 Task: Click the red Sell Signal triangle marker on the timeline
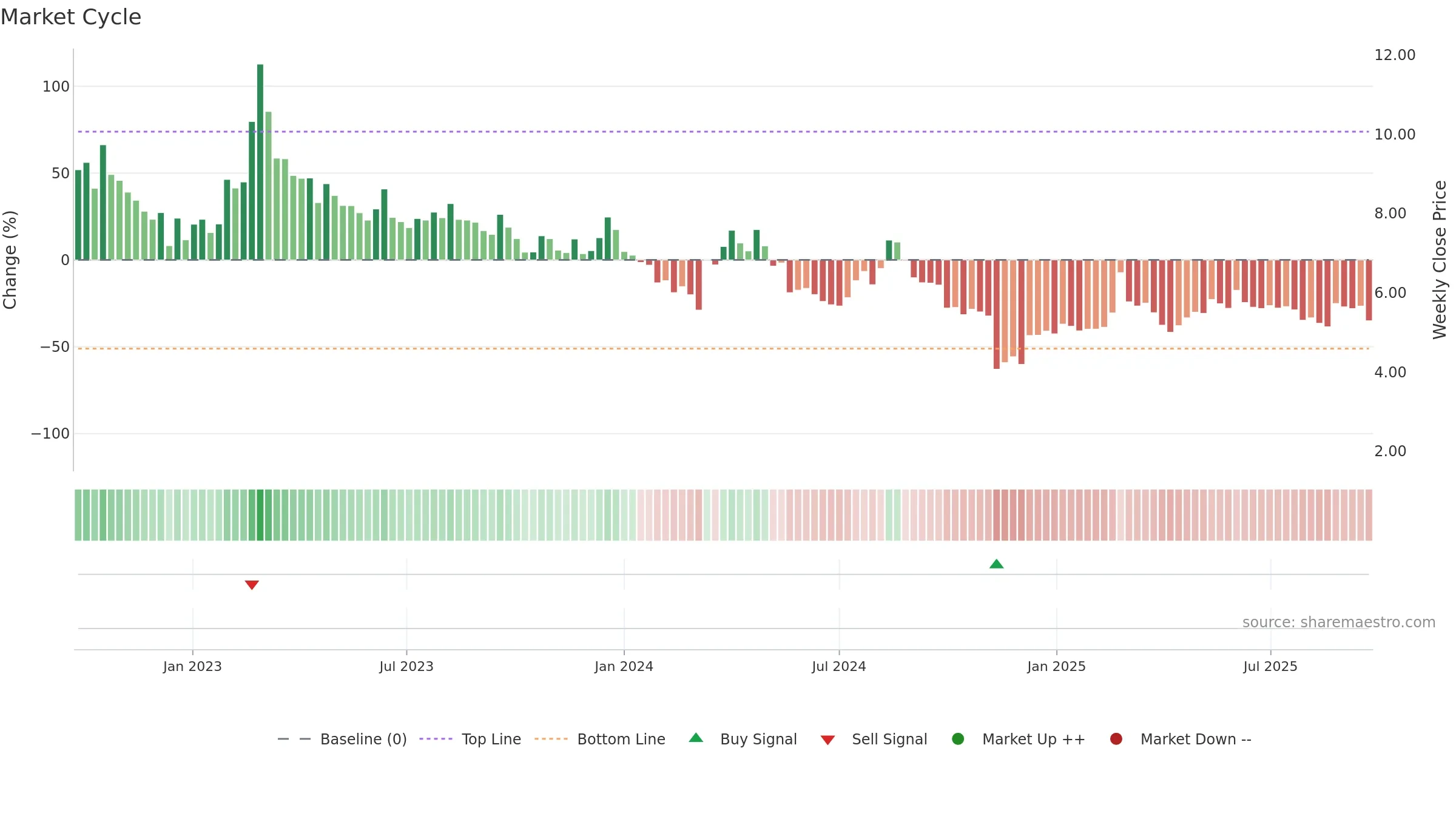[x=252, y=585]
